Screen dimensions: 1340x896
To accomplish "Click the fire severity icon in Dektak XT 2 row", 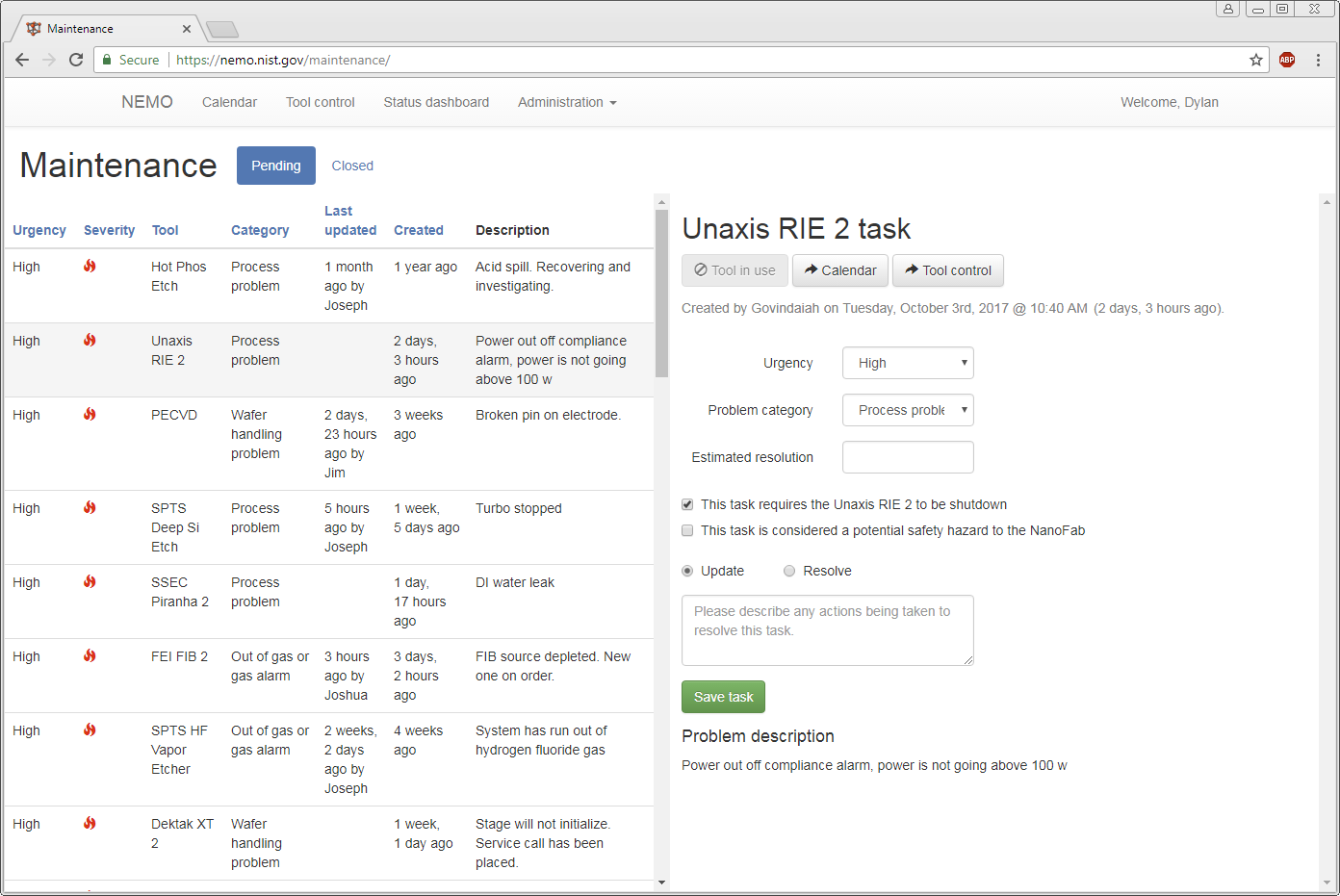I will point(90,823).
